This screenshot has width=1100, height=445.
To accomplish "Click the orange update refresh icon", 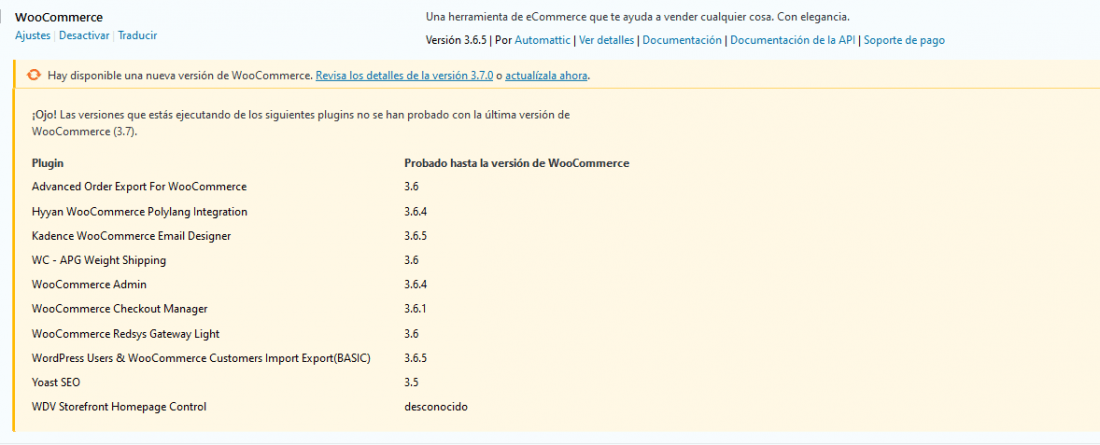I will [34, 74].
